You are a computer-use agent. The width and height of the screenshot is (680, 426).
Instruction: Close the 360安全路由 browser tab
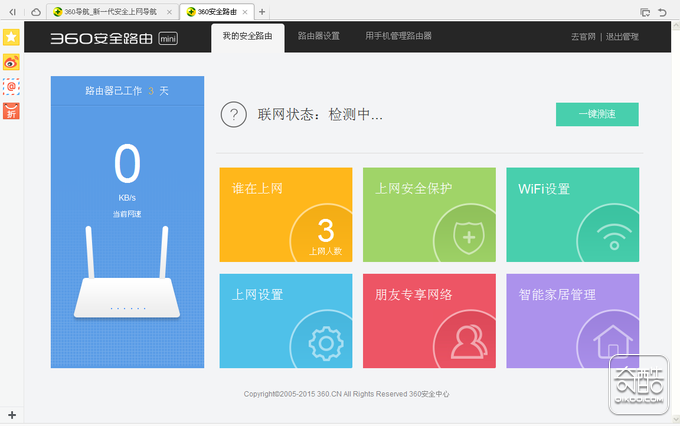(245, 12)
